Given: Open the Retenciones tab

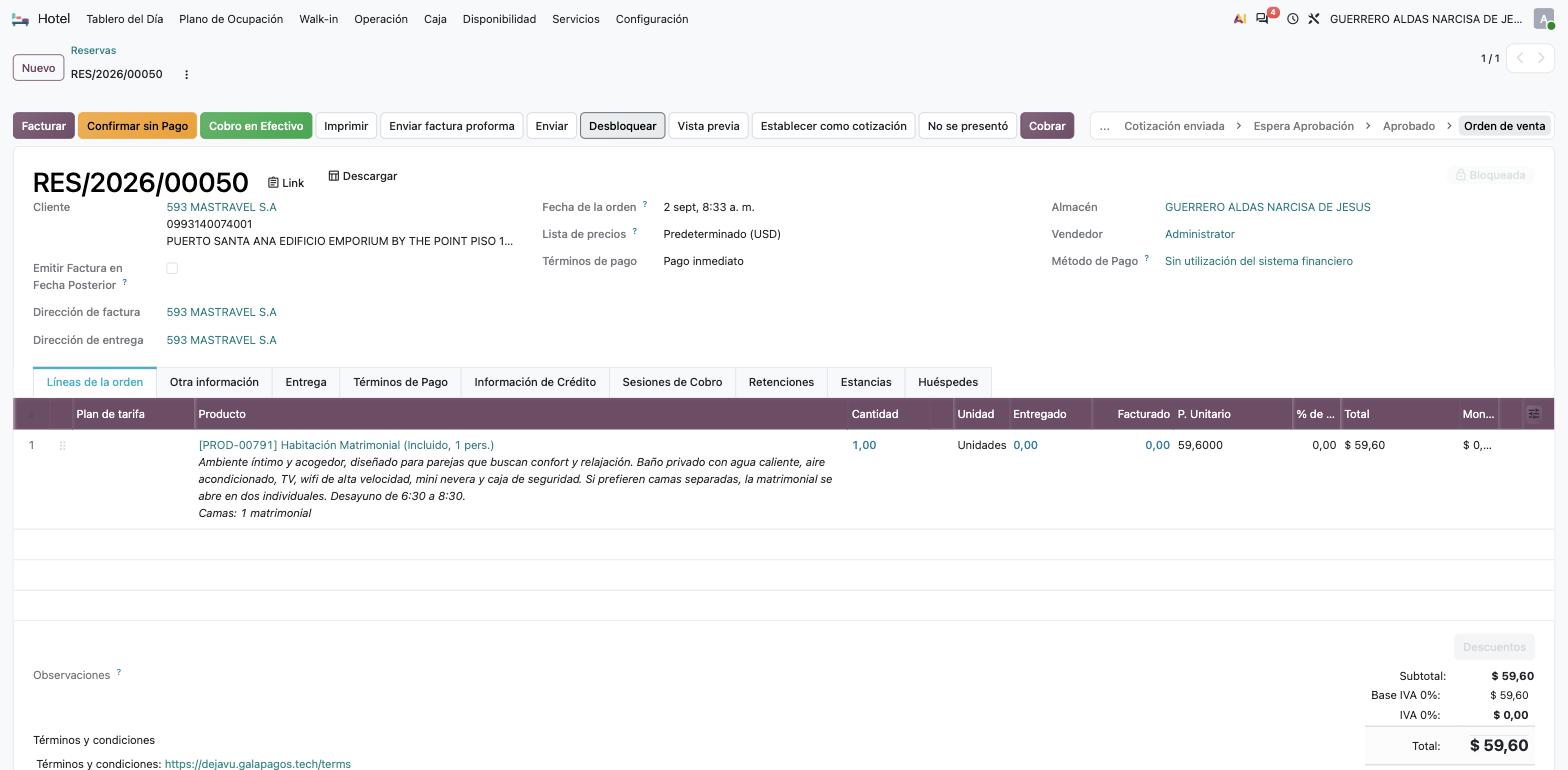Looking at the screenshot, I should tap(781, 382).
